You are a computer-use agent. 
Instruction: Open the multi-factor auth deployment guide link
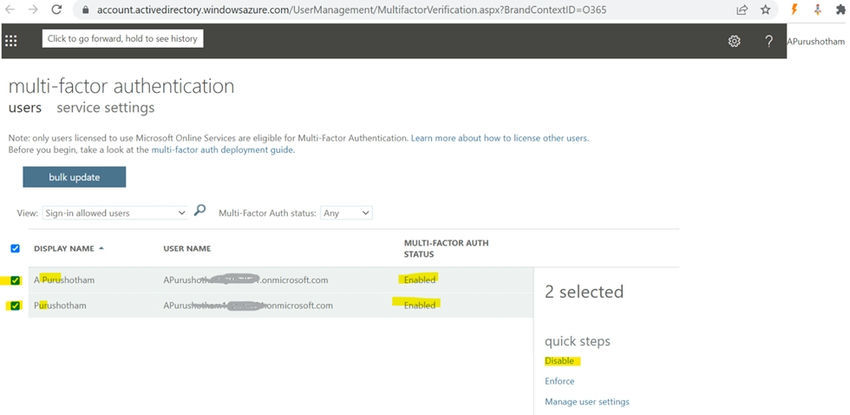click(222, 150)
